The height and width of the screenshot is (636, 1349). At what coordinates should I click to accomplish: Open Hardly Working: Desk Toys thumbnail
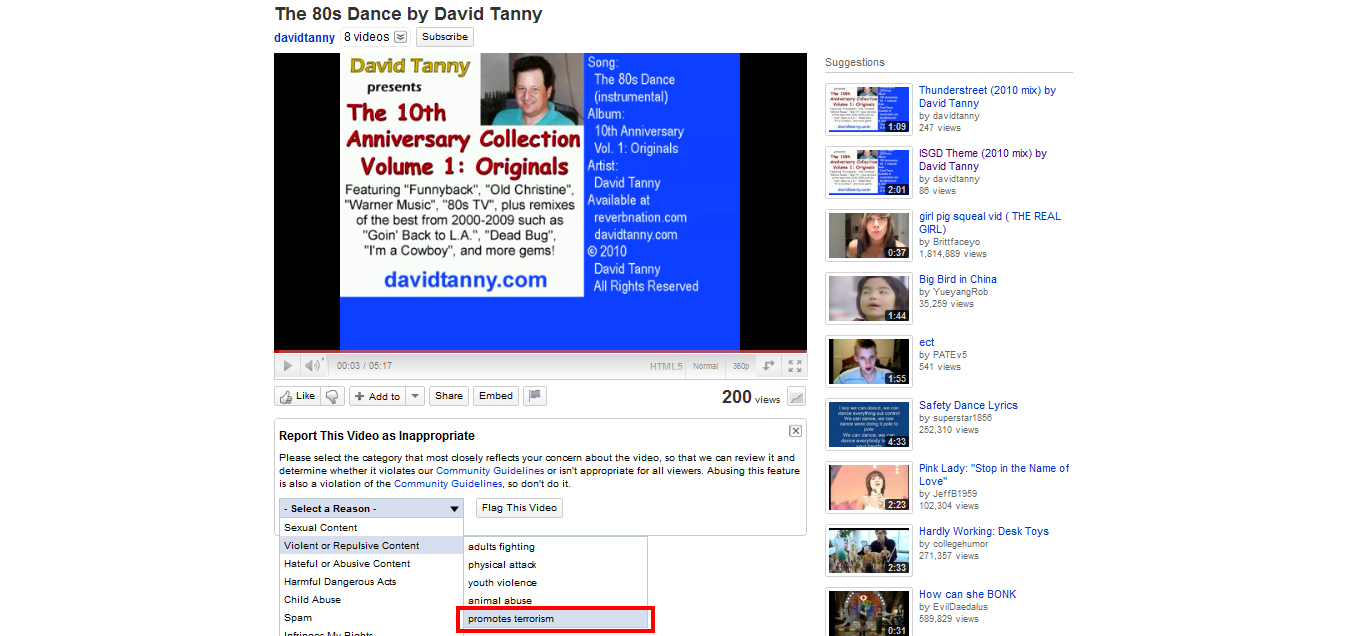point(869,550)
